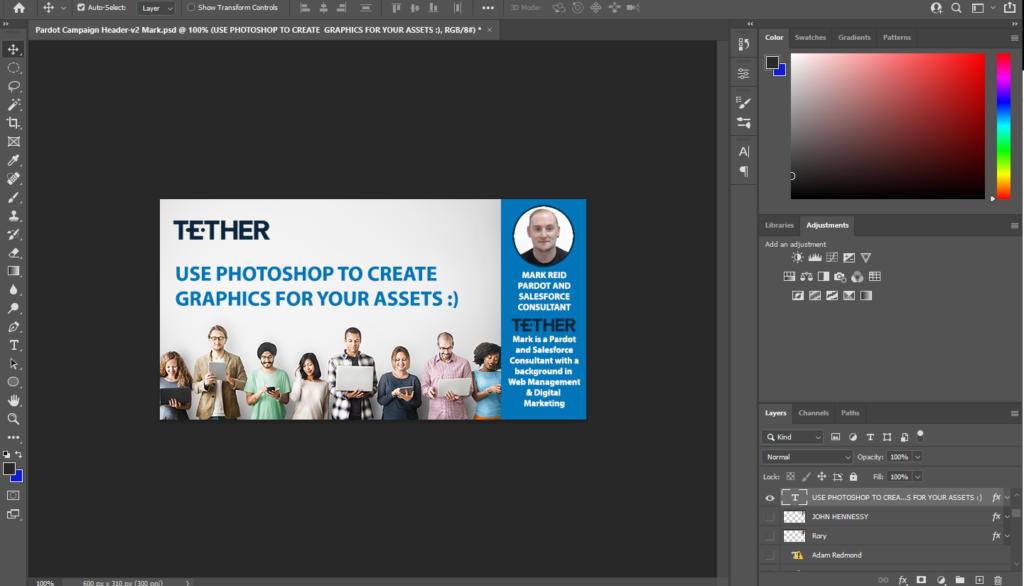Toggle the lock all layer button
Viewport: 1024px width, 586px height.
pyautogui.click(x=854, y=477)
